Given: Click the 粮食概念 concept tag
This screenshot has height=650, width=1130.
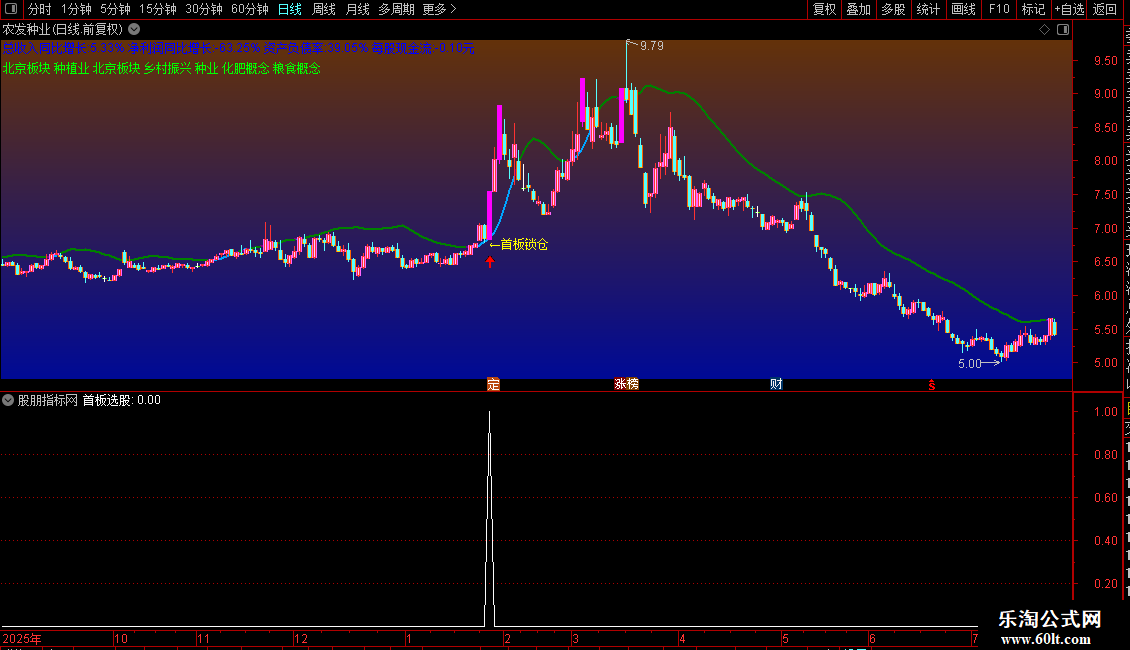Looking at the screenshot, I should click(x=297, y=68).
